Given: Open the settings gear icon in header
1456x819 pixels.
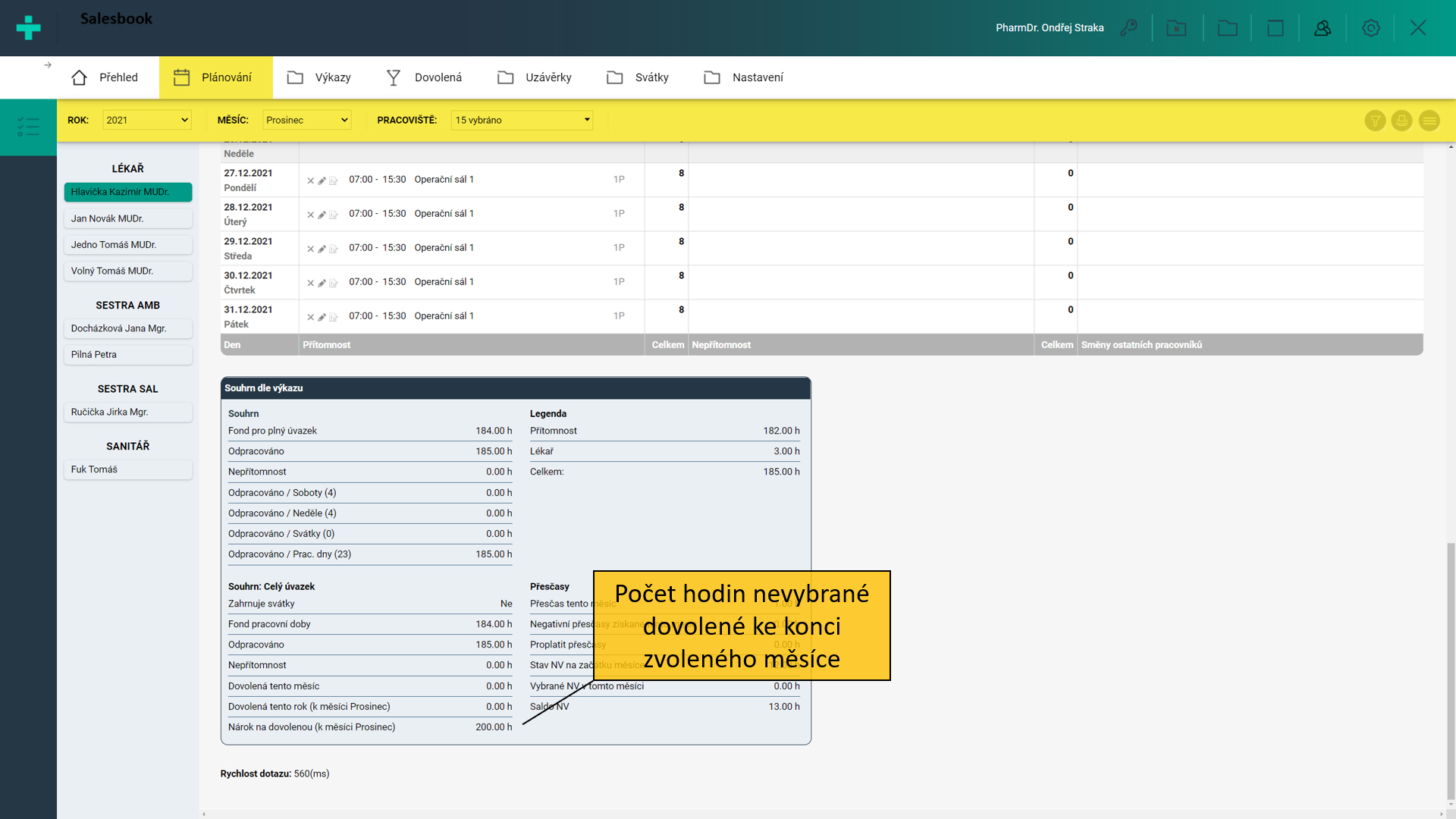Looking at the screenshot, I should point(1370,28).
